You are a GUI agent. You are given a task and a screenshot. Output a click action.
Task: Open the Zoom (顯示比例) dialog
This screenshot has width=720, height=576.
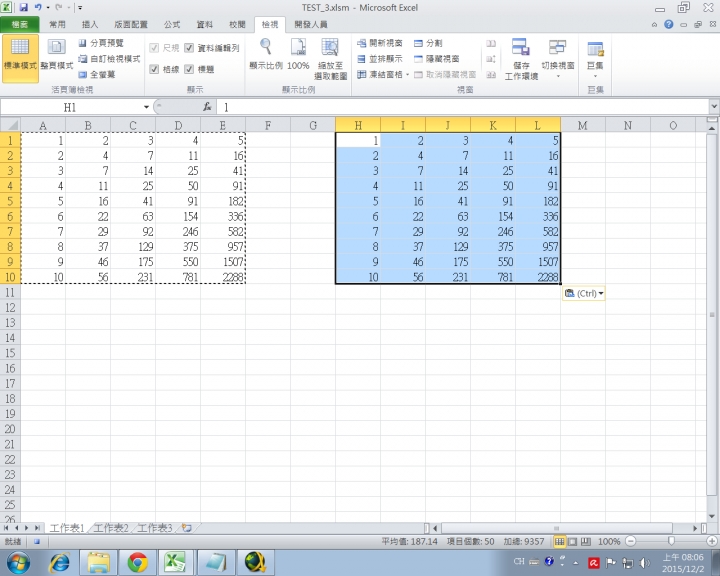point(265,54)
